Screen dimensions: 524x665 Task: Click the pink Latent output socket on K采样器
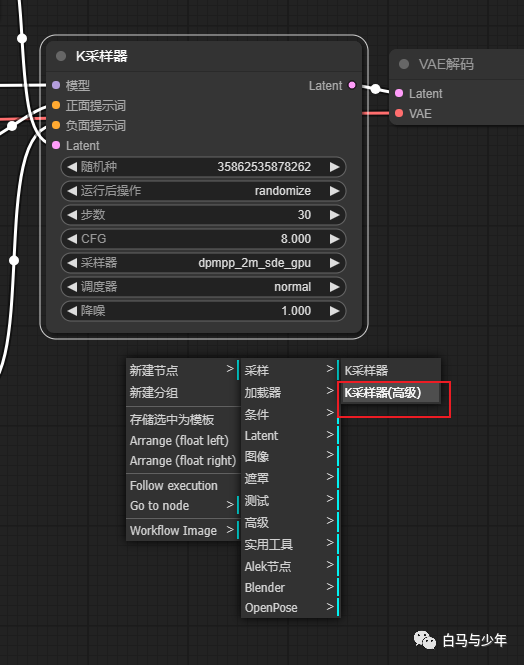tap(352, 85)
